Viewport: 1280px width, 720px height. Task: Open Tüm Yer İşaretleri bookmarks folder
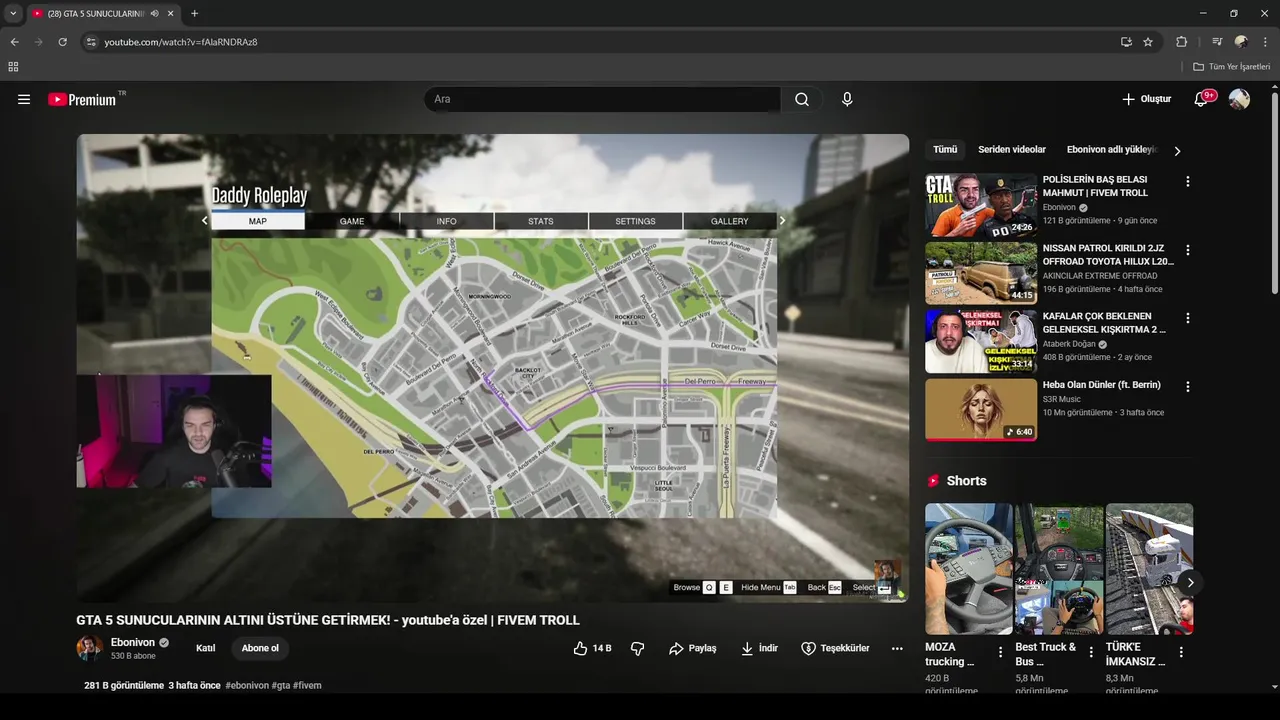(x=1232, y=67)
